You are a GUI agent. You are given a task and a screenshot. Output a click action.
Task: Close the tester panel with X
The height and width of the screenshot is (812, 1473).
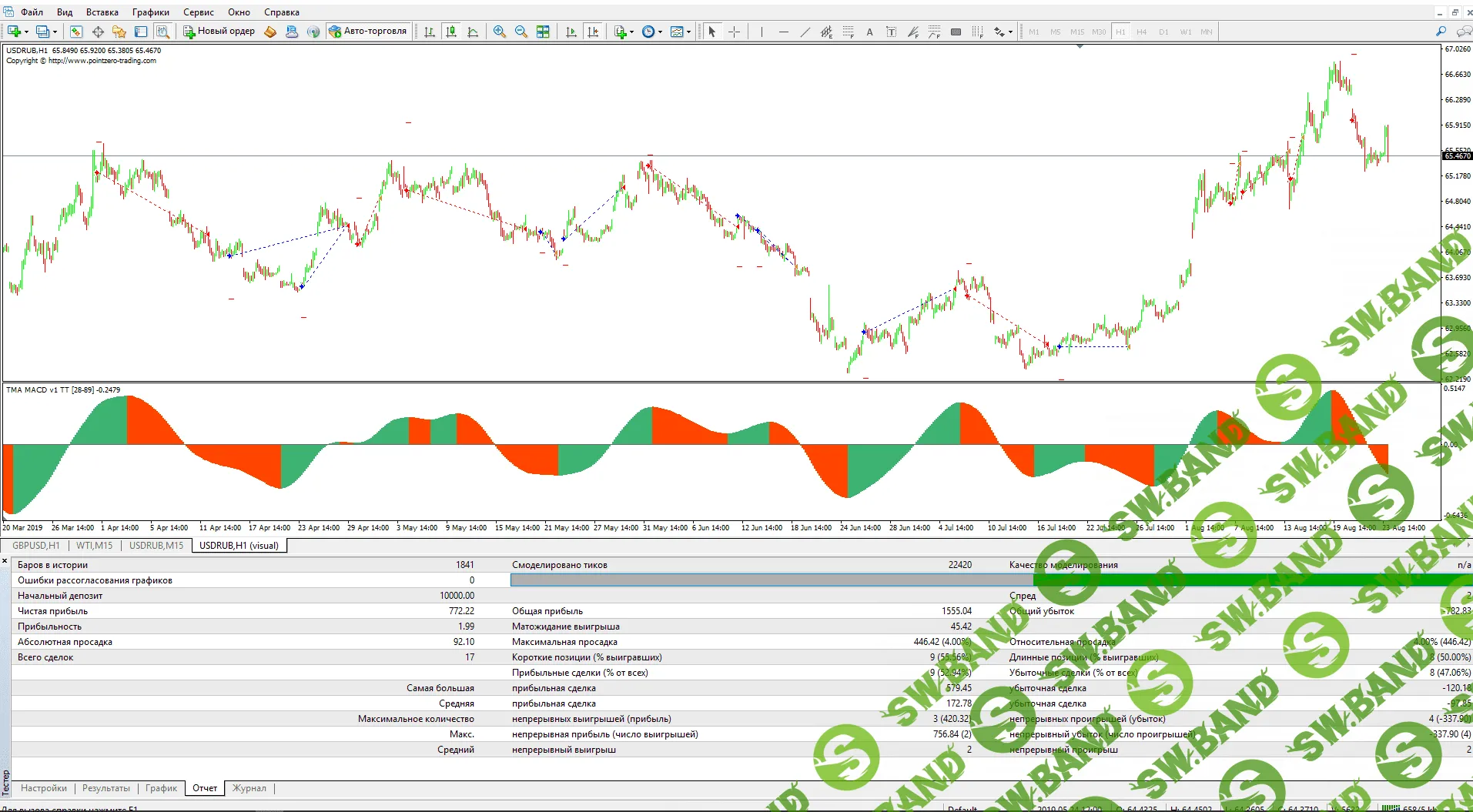(x=5, y=560)
